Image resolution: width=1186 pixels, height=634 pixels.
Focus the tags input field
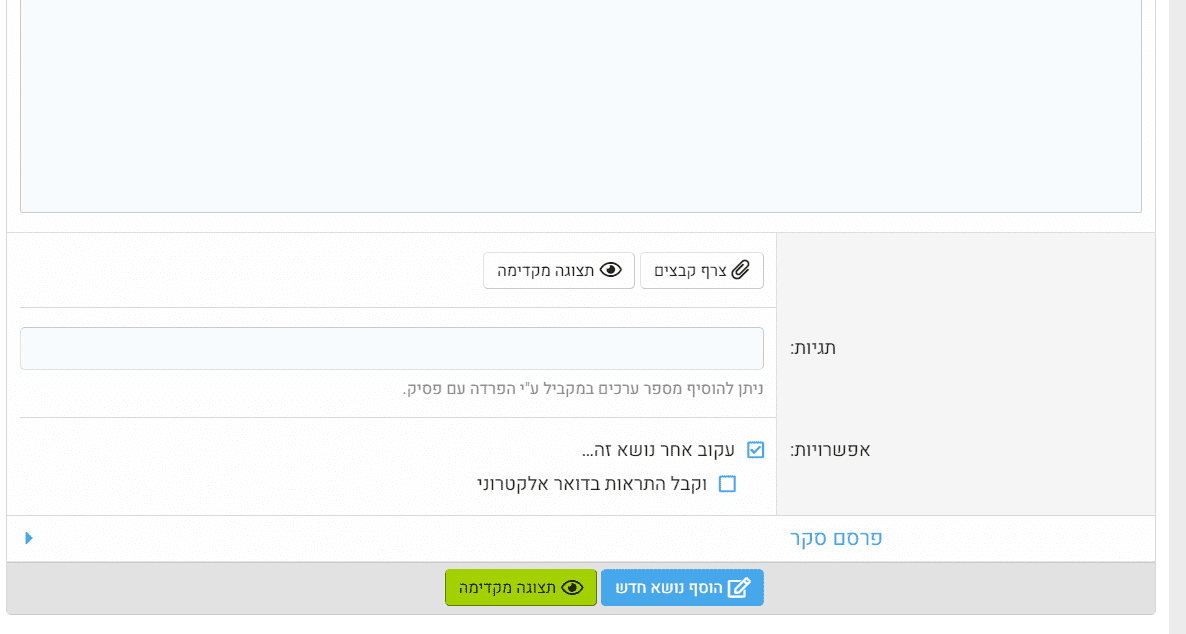pyautogui.click(x=392, y=348)
